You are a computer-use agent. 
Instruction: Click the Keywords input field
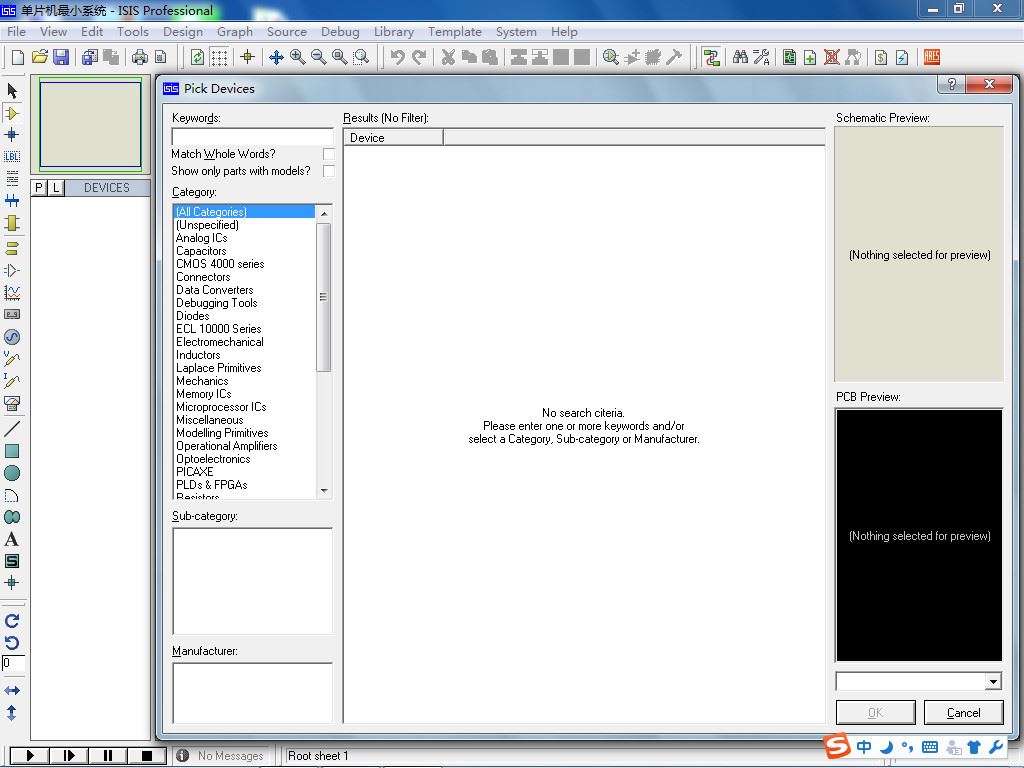click(253, 136)
